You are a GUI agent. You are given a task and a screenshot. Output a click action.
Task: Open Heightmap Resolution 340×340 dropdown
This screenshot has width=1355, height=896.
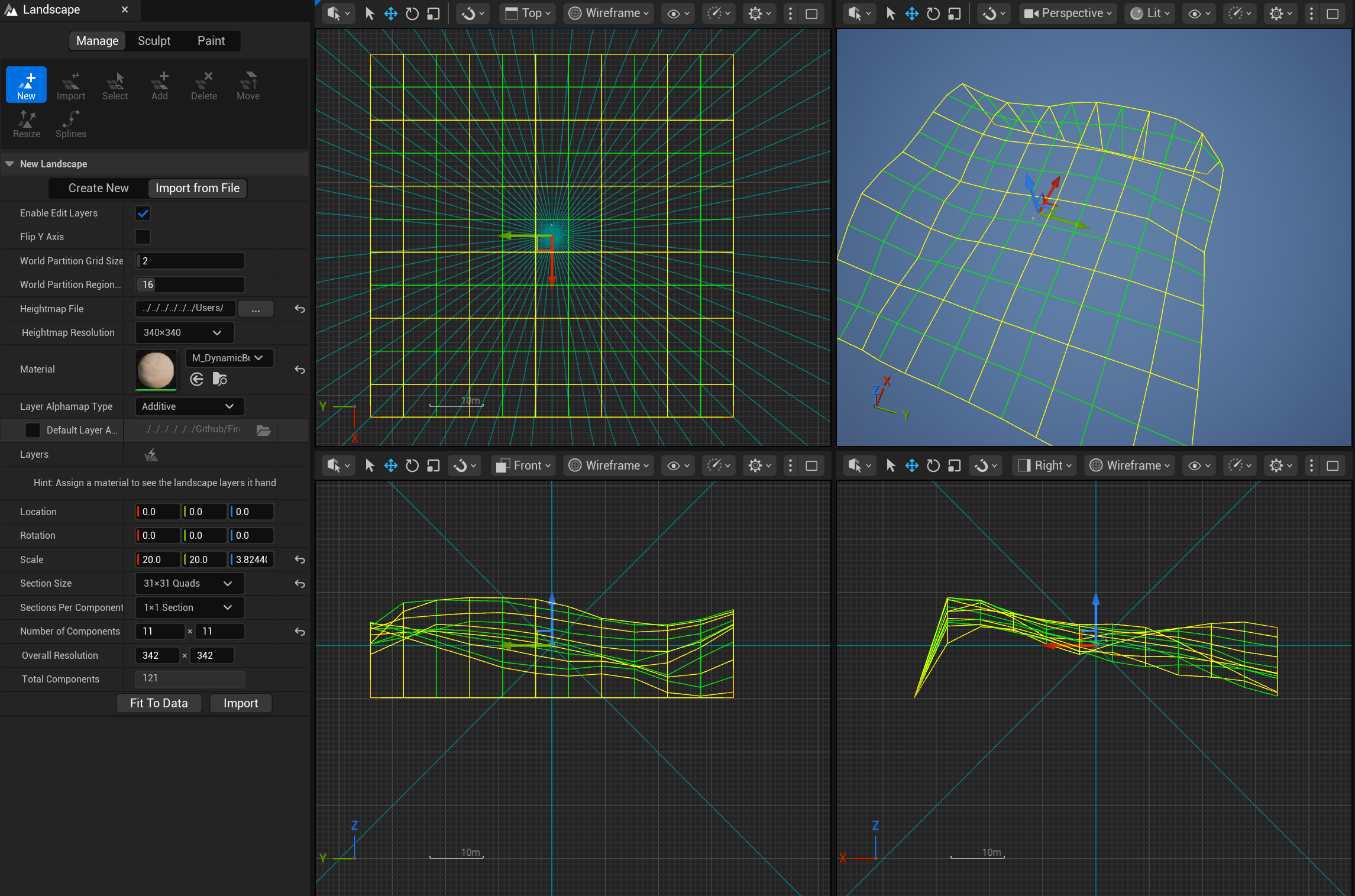(x=184, y=332)
